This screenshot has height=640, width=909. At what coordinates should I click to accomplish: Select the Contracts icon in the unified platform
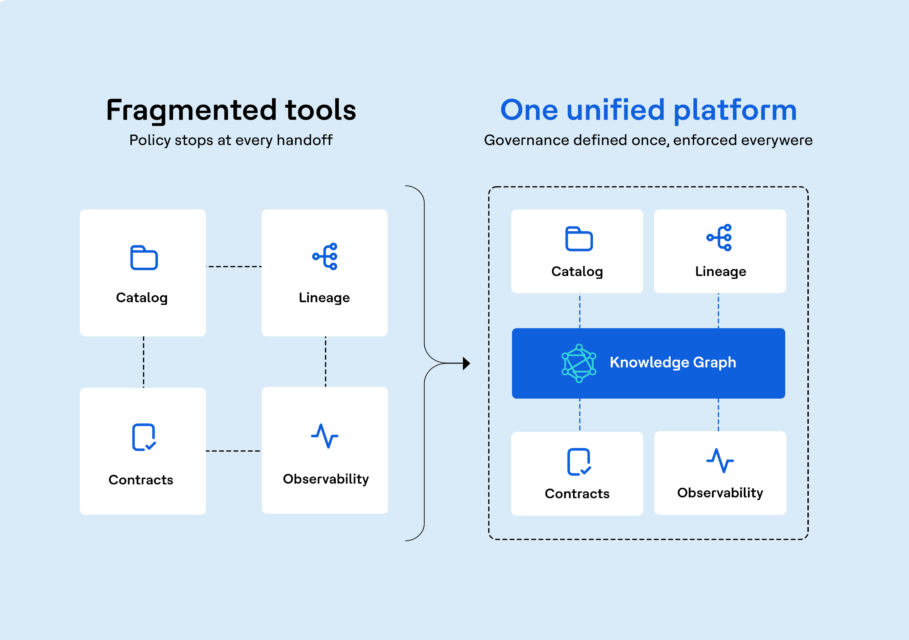pos(579,462)
